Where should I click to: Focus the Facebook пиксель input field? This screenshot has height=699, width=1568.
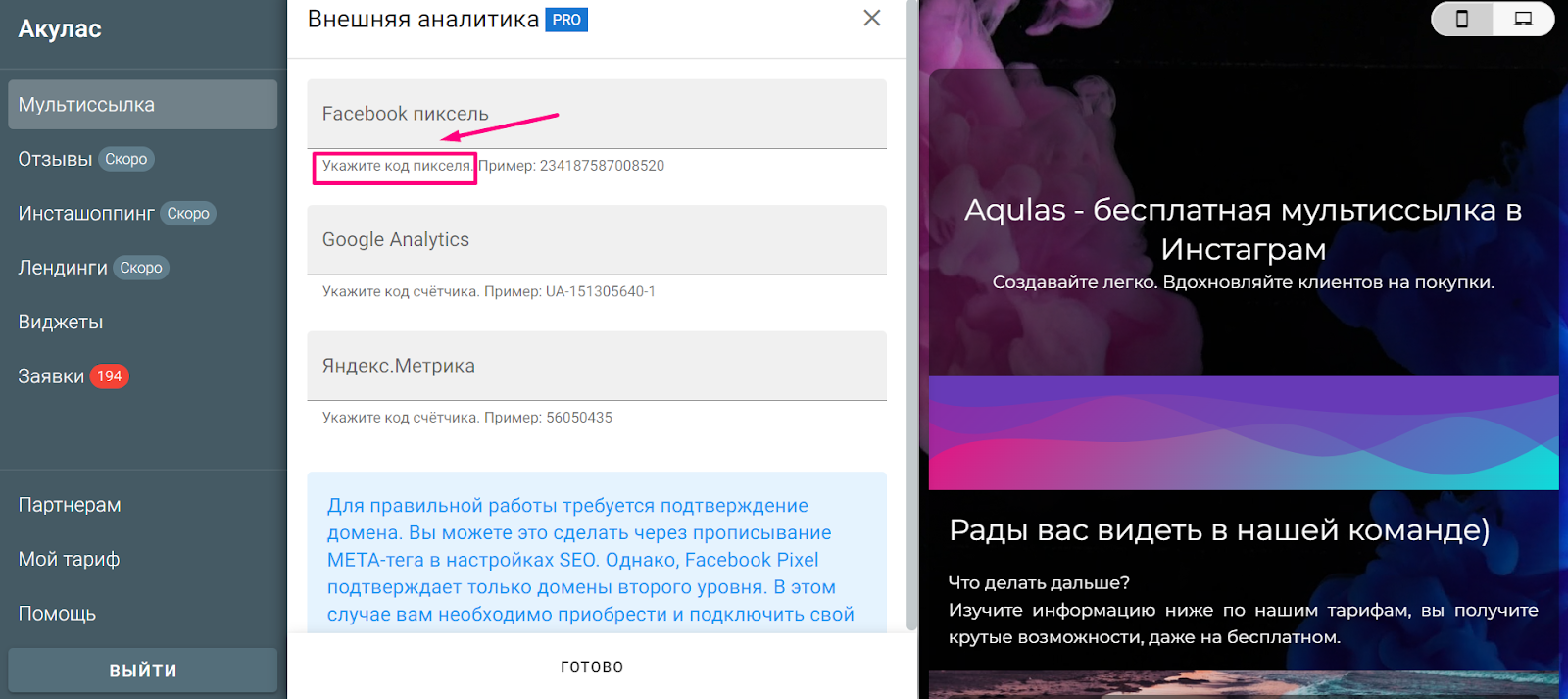[597, 114]
